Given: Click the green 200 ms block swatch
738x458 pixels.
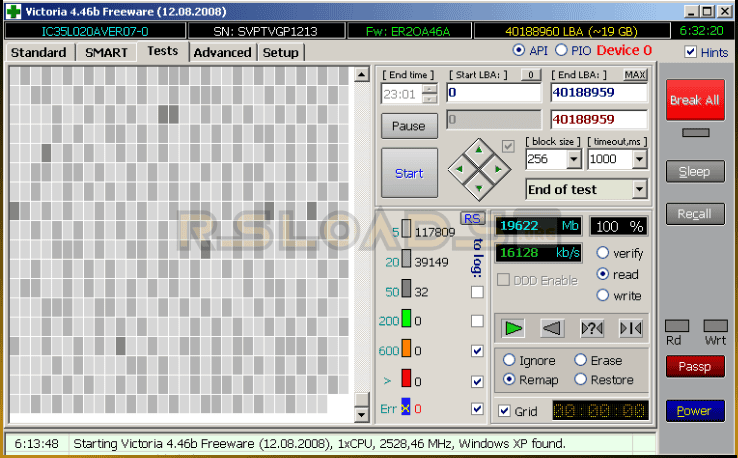Looking at the screenshot, I should coord(407,321).
